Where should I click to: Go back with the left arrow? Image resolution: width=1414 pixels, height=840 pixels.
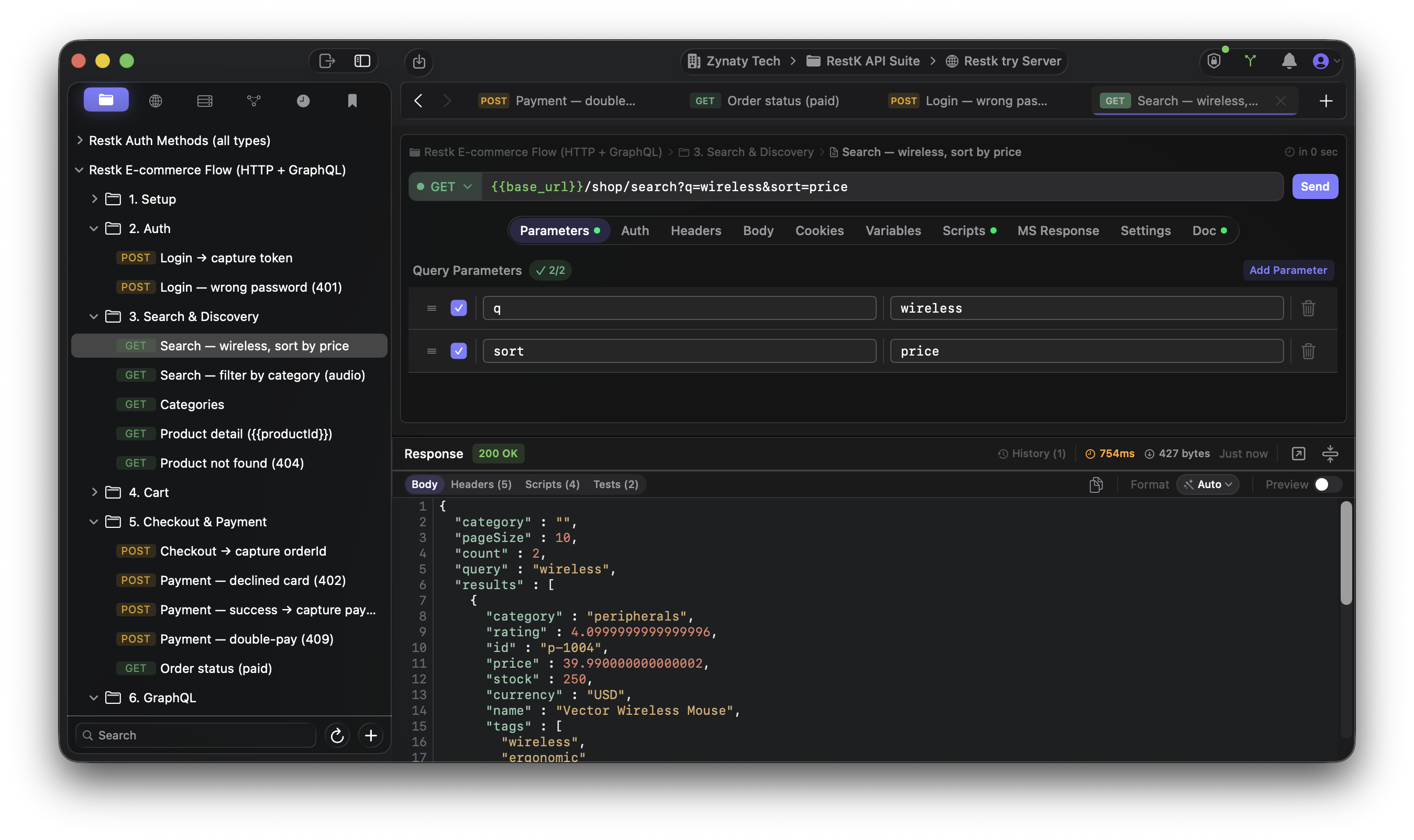(x=418, y=101)
